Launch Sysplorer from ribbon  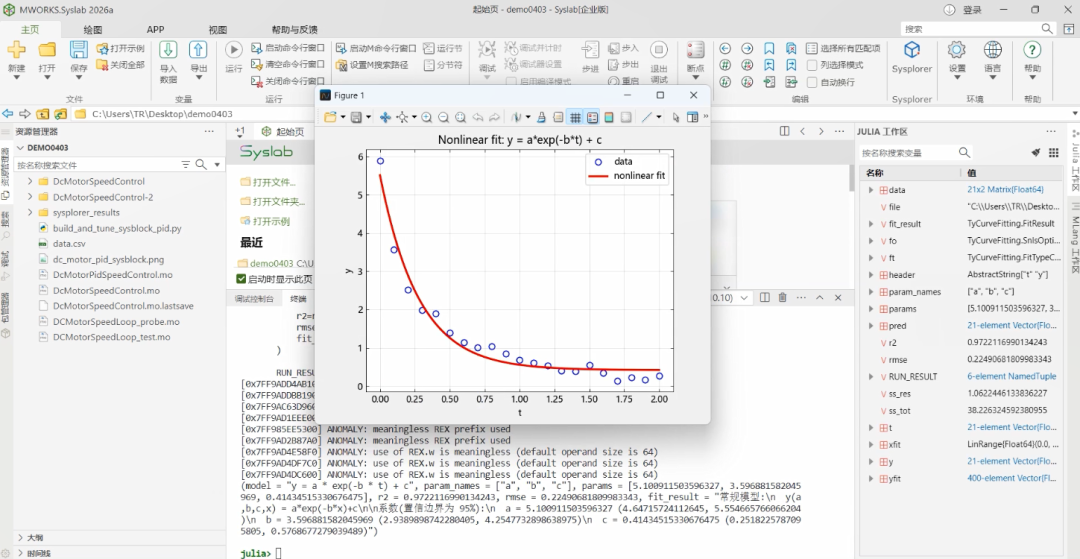point(912,50)
